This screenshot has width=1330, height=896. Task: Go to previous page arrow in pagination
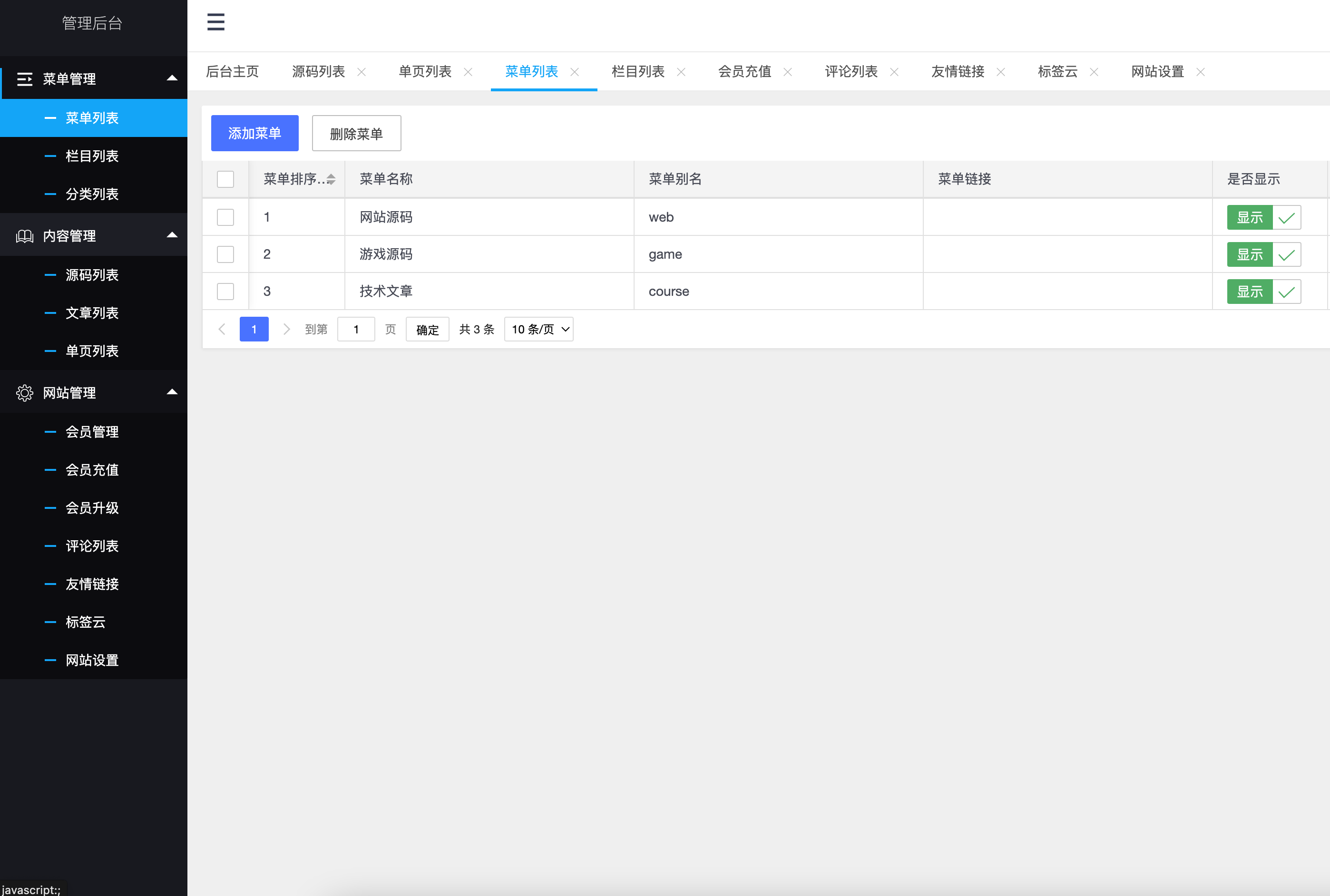[x=222, y=329]
